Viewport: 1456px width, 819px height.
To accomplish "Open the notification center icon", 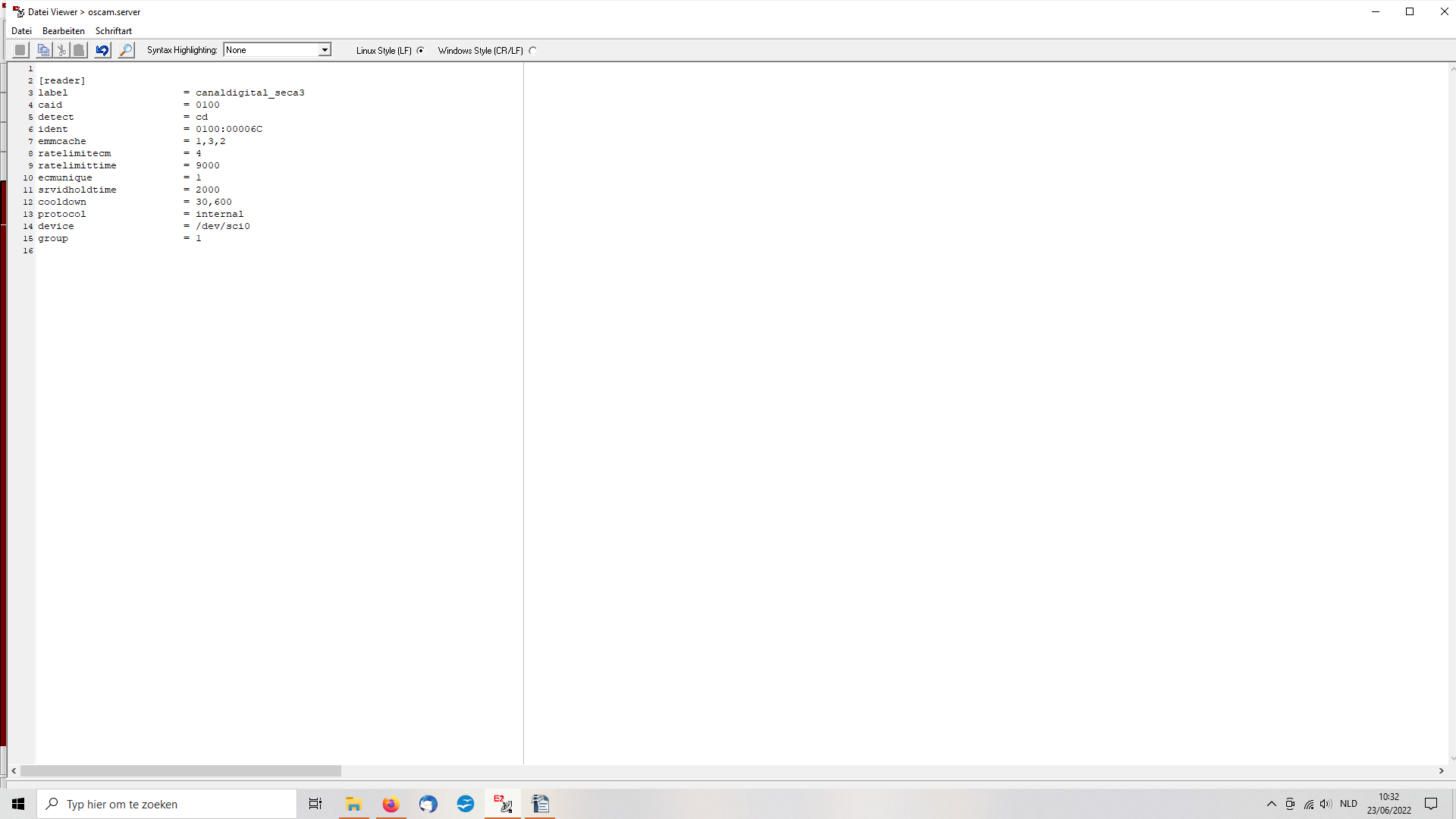I will click(x=1431, y=804).
